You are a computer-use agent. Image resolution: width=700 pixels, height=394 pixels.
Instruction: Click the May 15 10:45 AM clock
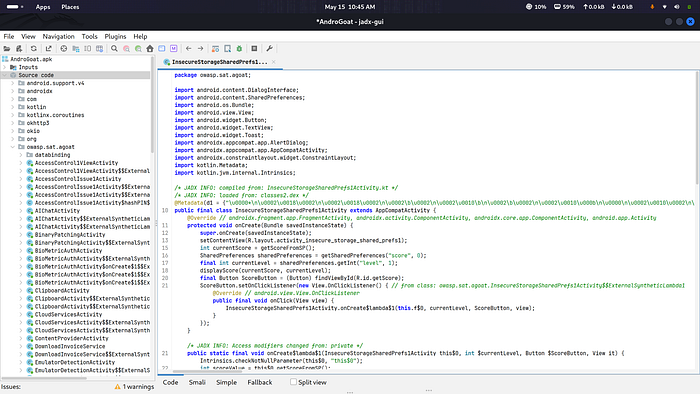tap(350, 7)
